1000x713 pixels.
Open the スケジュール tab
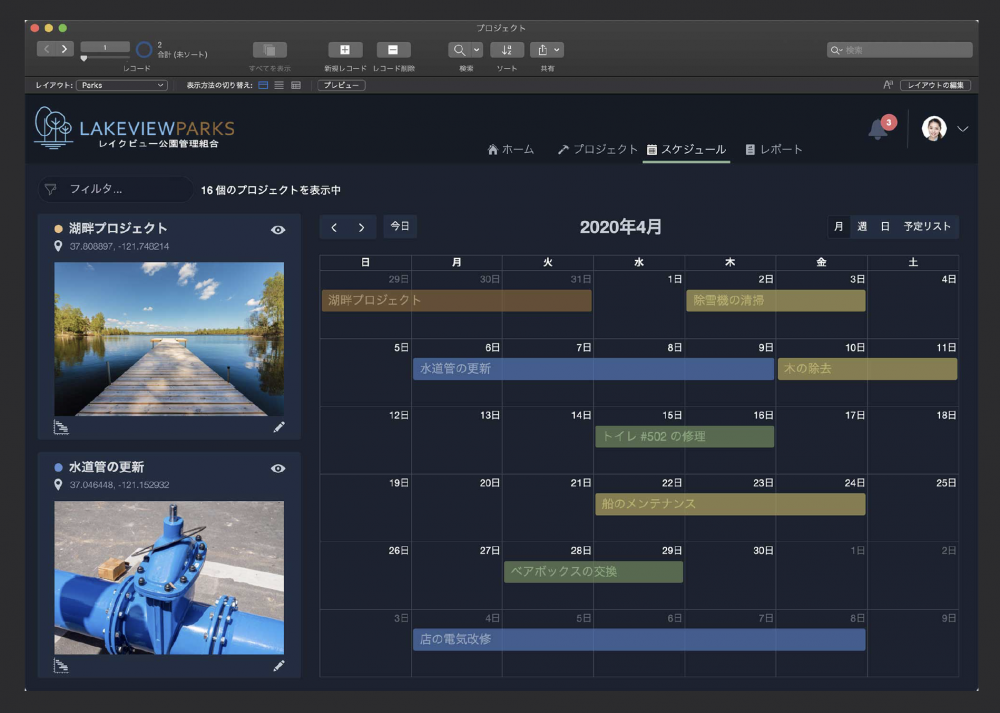tap(686, 149)
